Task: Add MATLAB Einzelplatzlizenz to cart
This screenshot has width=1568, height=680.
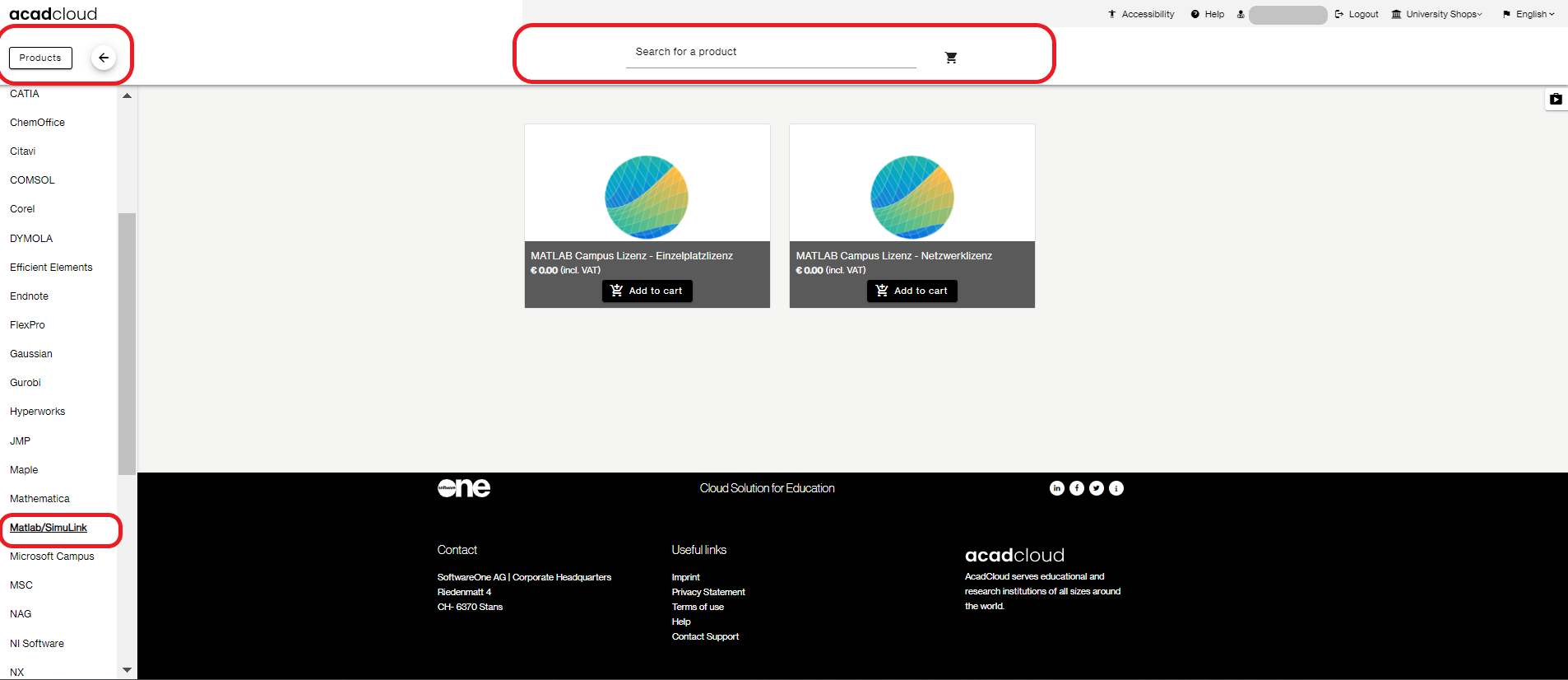Action: (647, 291)
